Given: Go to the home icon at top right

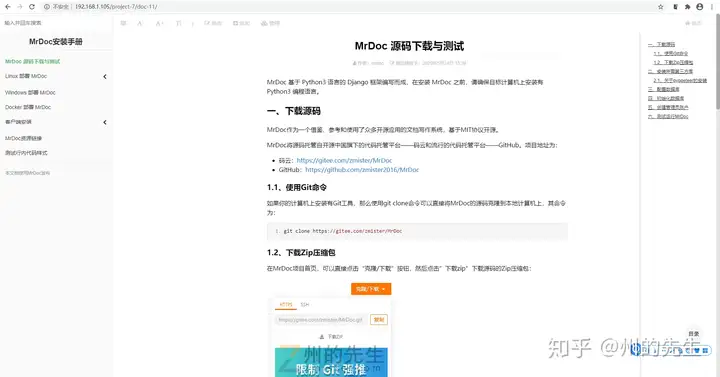Looking at the screenshot, I should [x=693, y=23].
